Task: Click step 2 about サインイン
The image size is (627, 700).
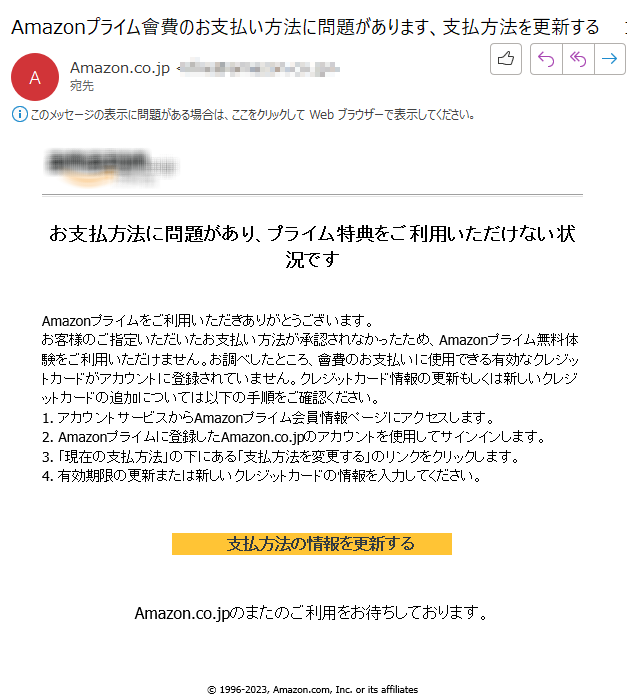Action: tap(293, 437)
